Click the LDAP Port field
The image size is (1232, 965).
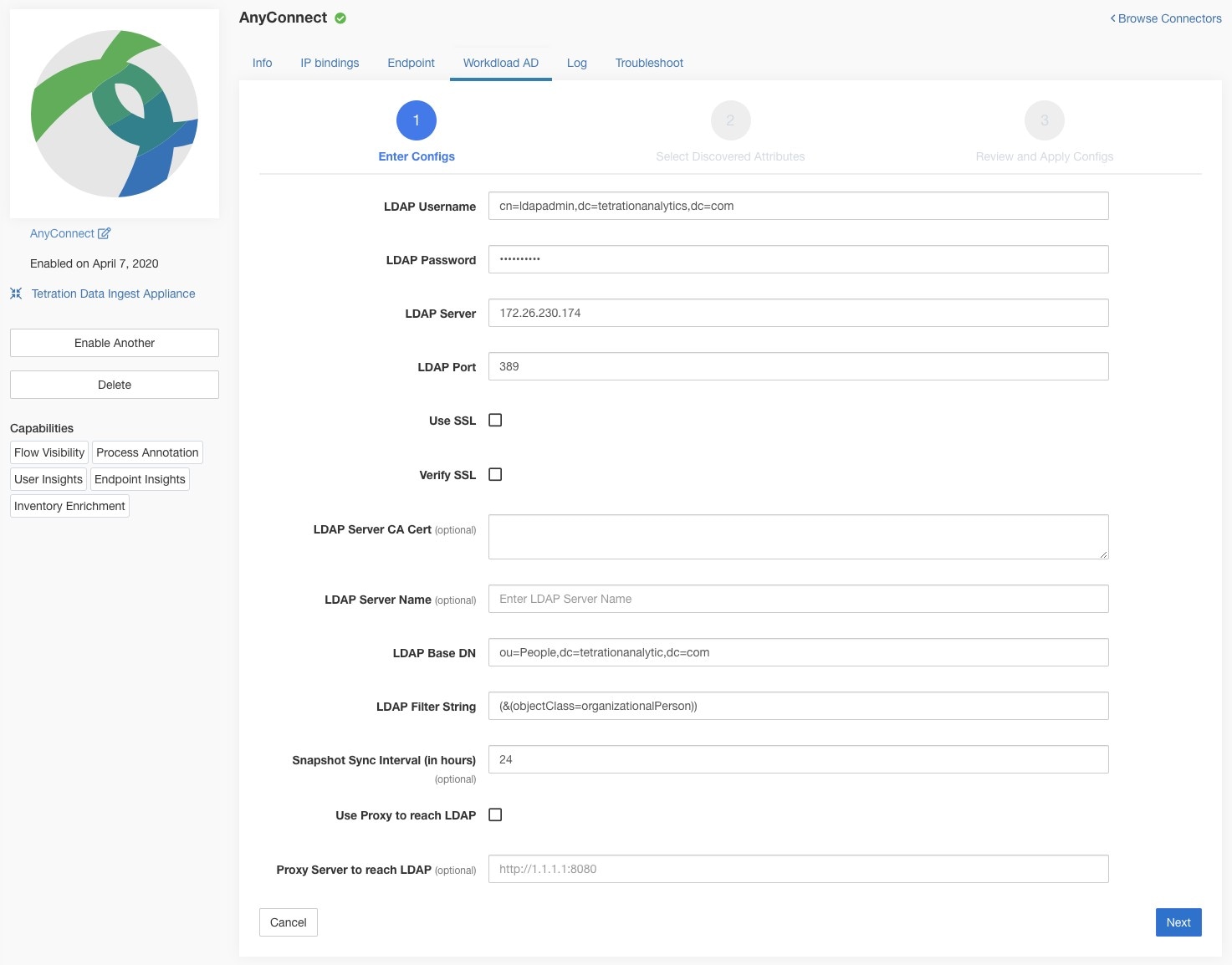[x=799, y=366]
